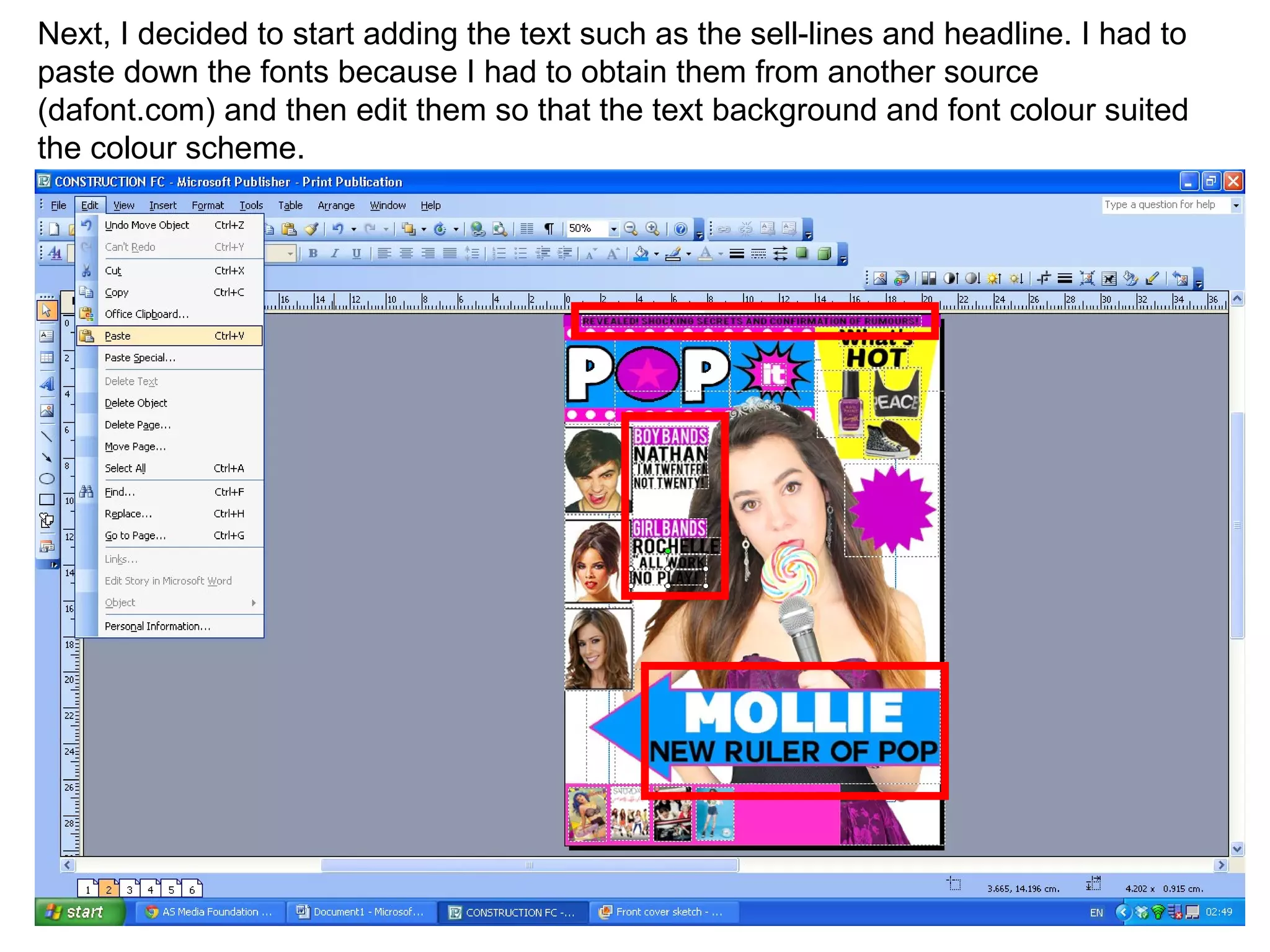The width and height of the screenshot is (1270, 952).
Task: Open the Columns icon in standard toolbar
Action: coord(527,229)
